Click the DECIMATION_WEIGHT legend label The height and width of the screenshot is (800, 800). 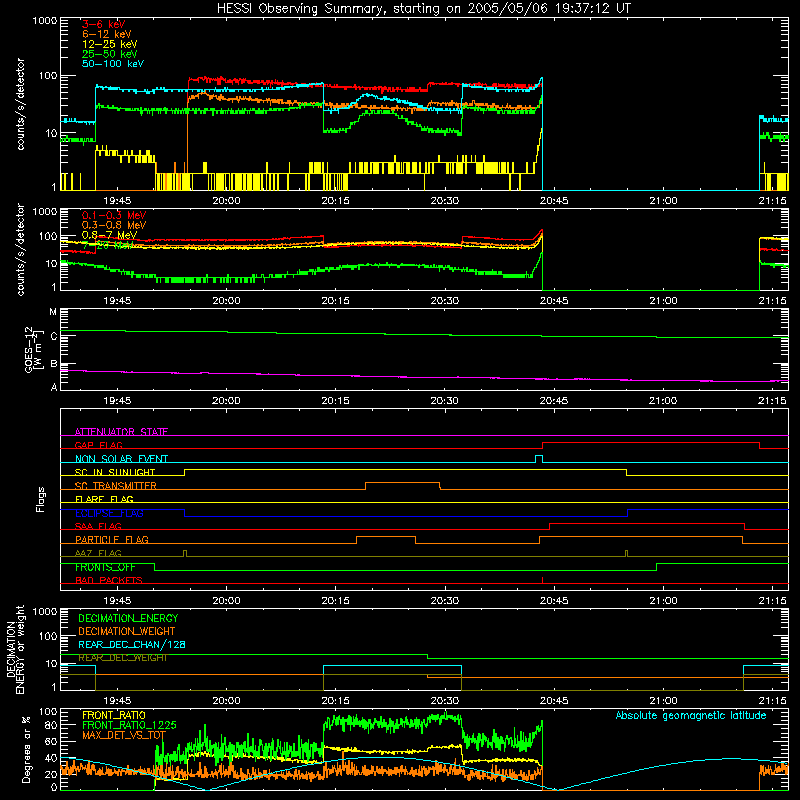click(x=127, y=631)
